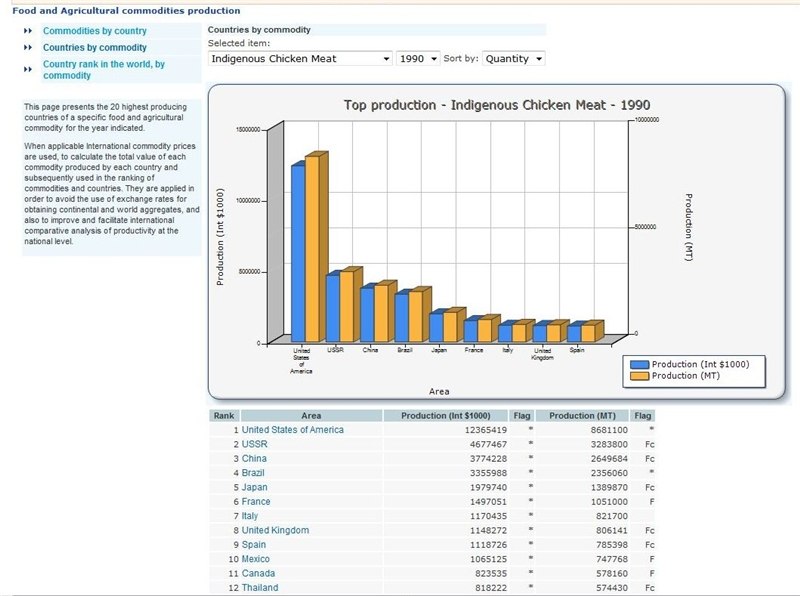Screen dimensions: 800x596
Task: Open the Spain table link
Action: point(254,544)
